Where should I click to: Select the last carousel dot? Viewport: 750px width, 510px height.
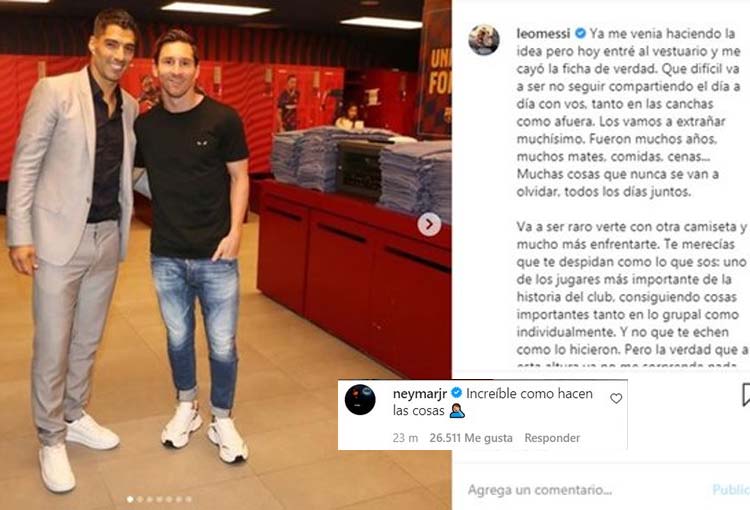coord(188,499)
